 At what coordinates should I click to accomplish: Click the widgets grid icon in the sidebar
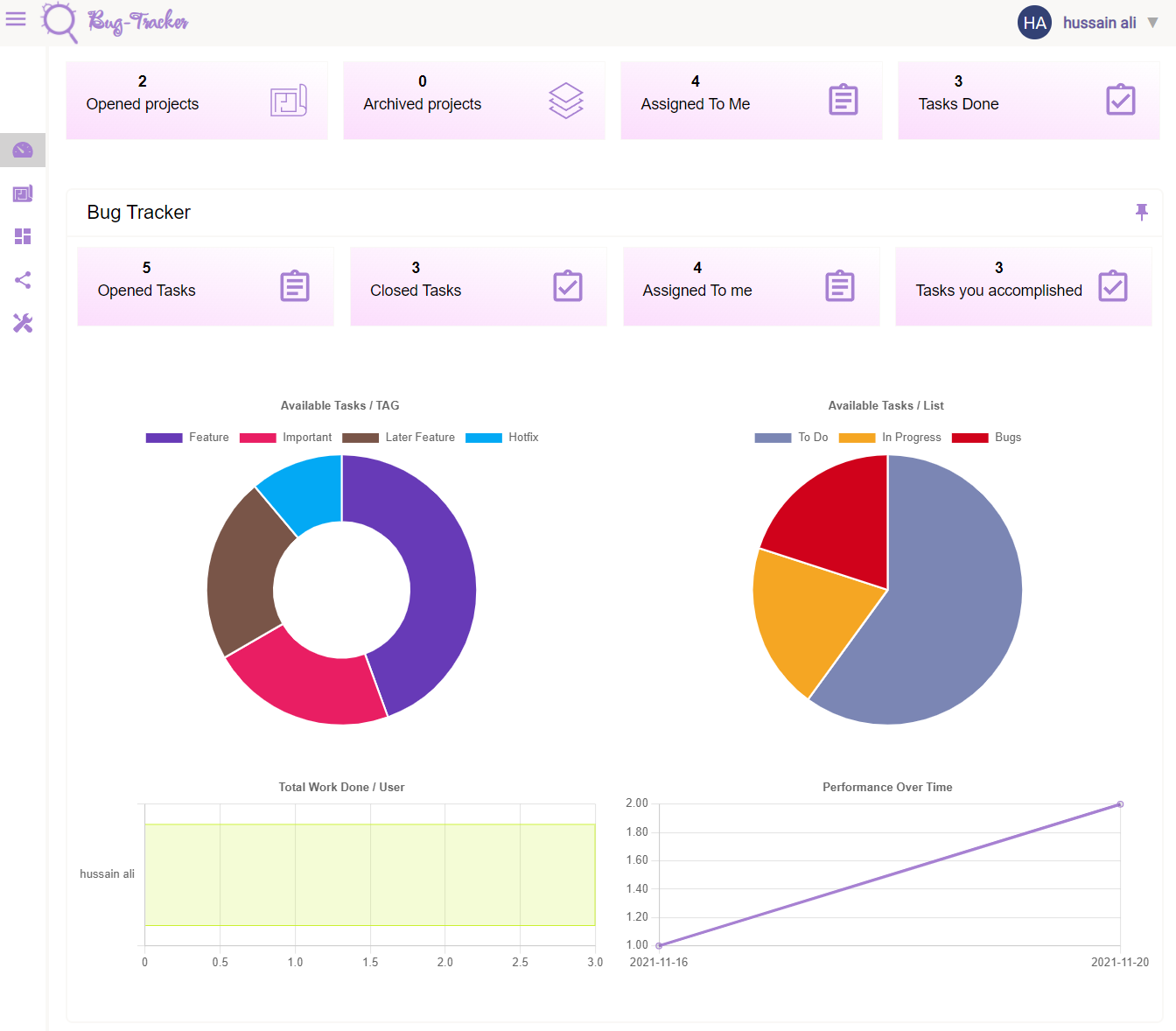tap(23, 236)
